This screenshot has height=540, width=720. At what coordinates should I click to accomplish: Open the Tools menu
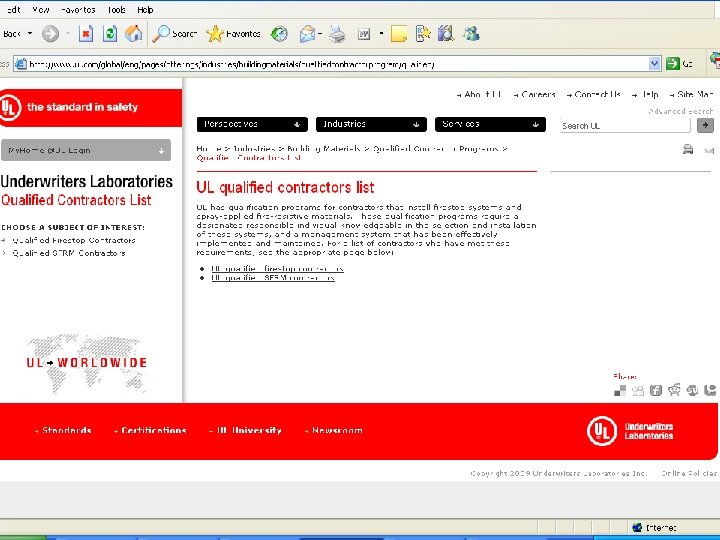pyautogui.click(x=116, y=10)
